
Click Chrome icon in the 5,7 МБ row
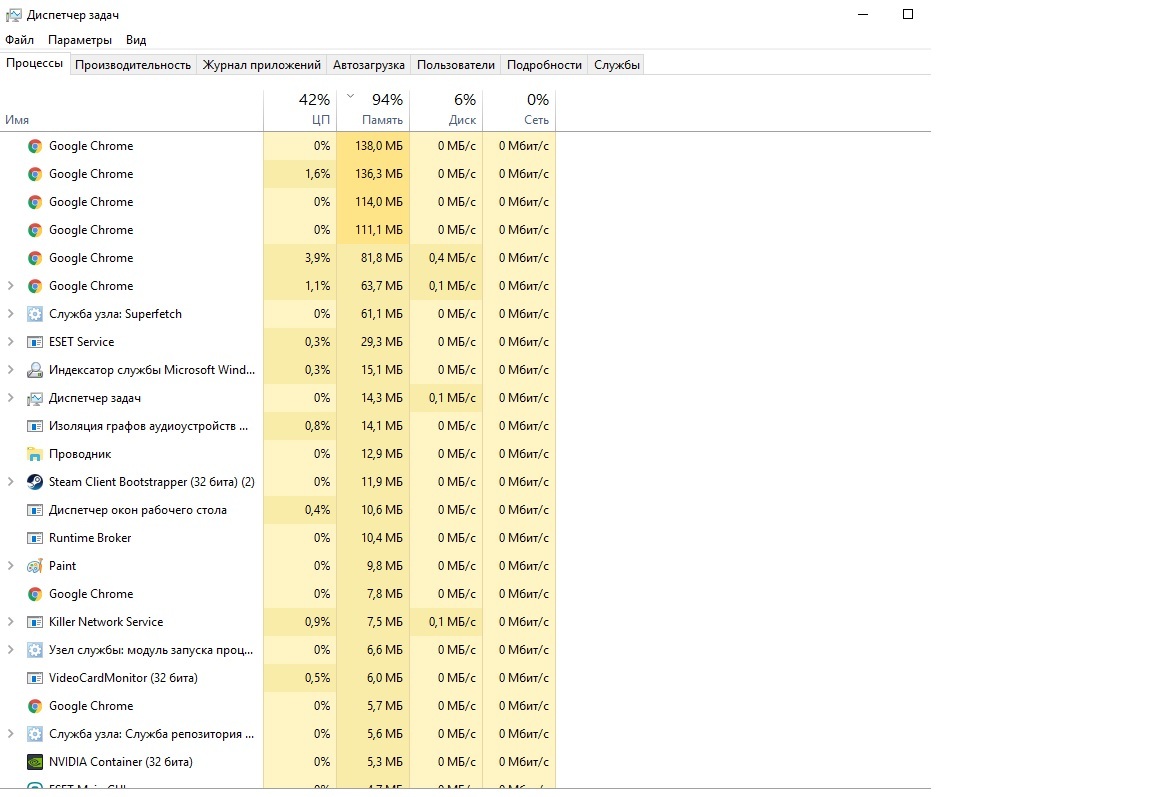click(35, 706)
